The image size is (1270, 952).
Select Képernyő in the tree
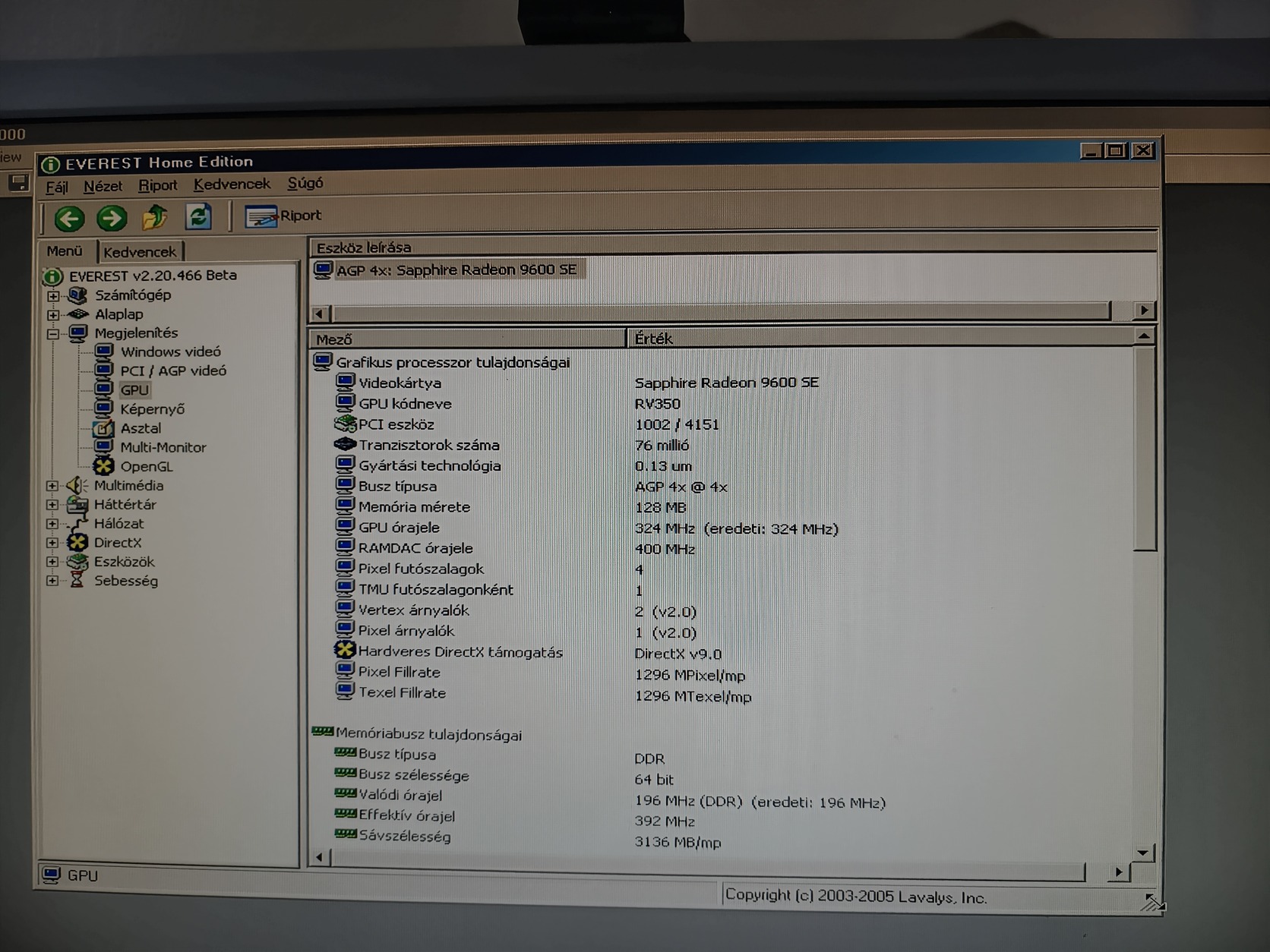[152, 409]
